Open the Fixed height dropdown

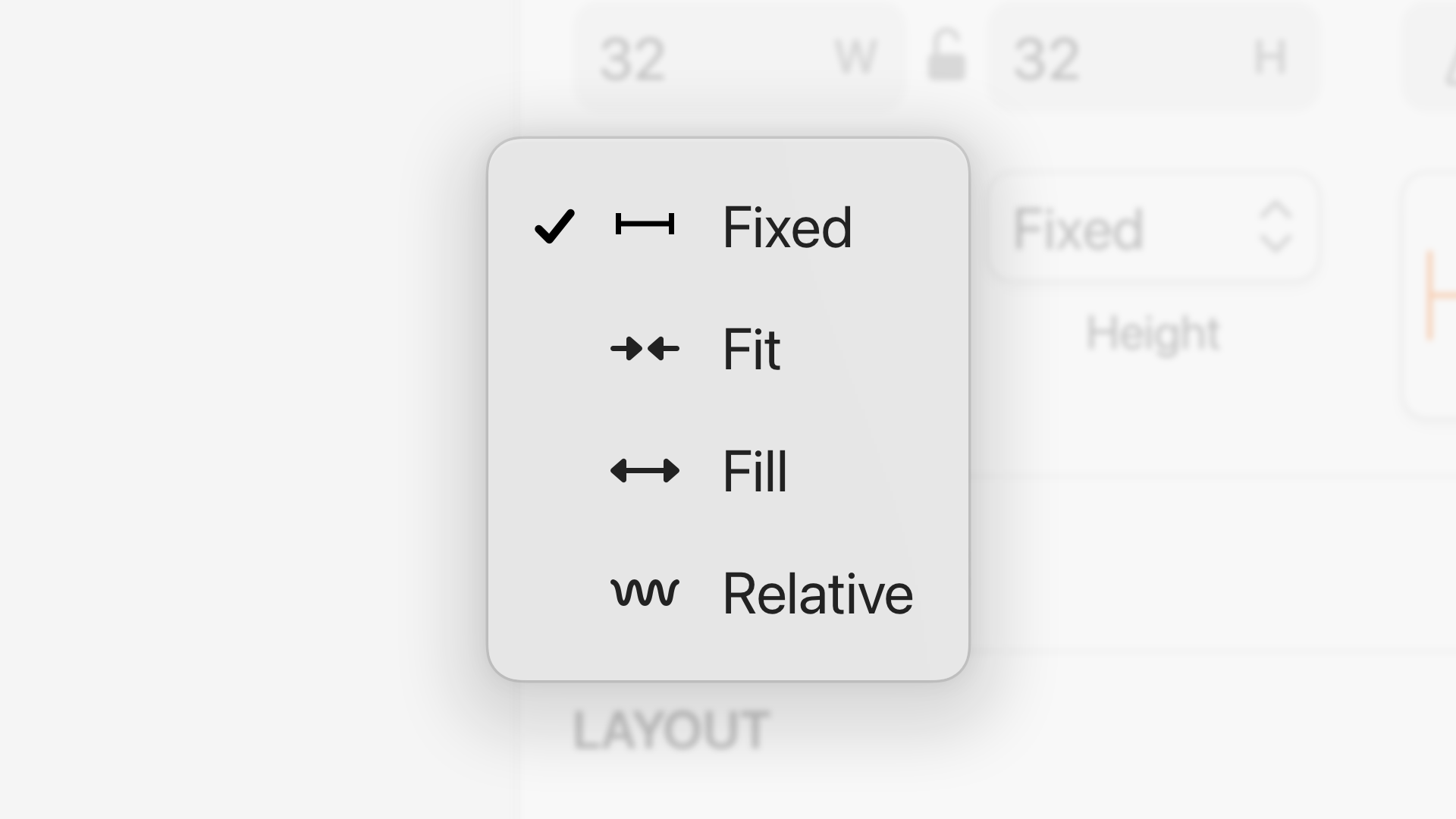[x=1153, y=227]
